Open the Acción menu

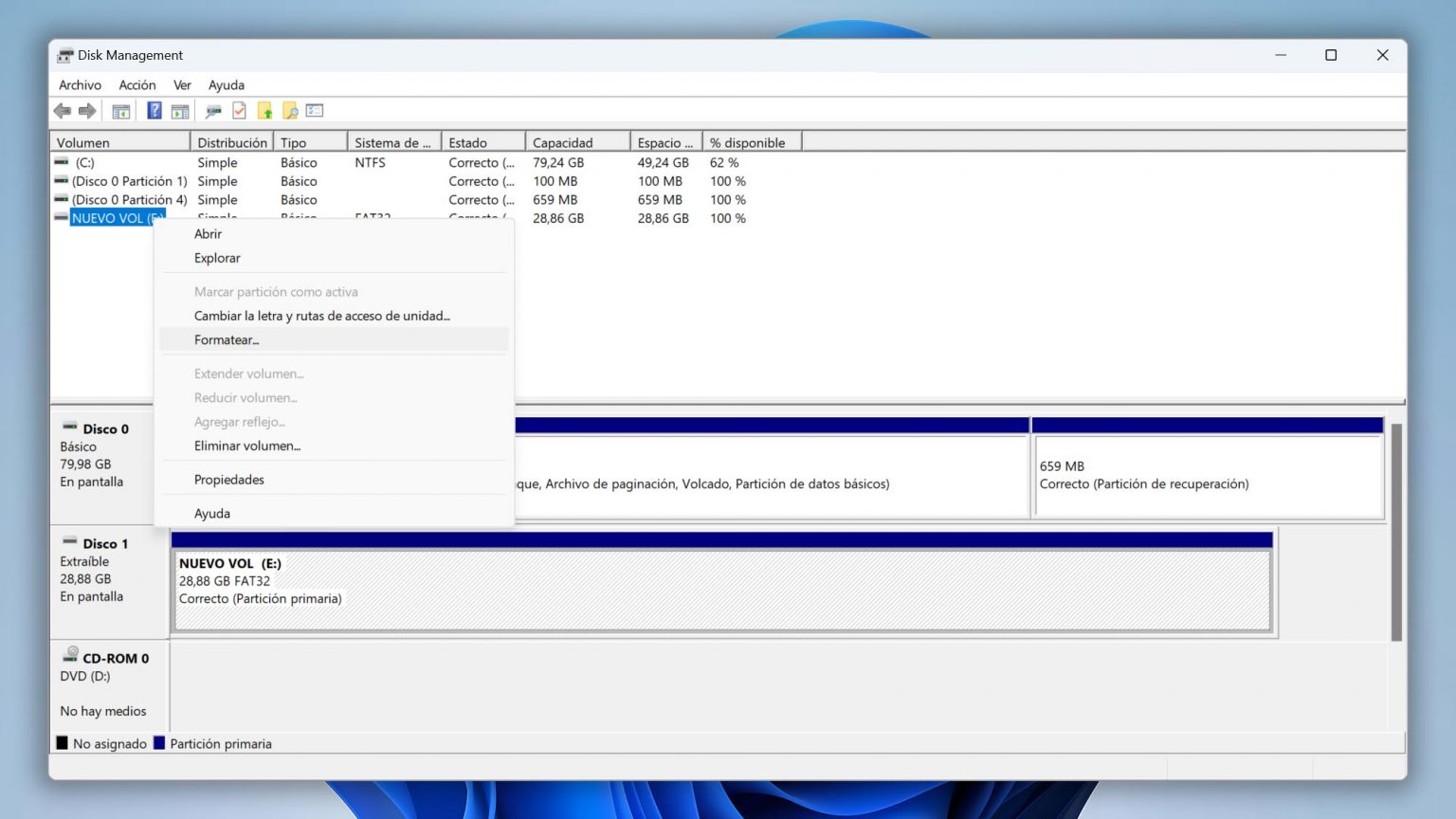[x=136, y=85]
